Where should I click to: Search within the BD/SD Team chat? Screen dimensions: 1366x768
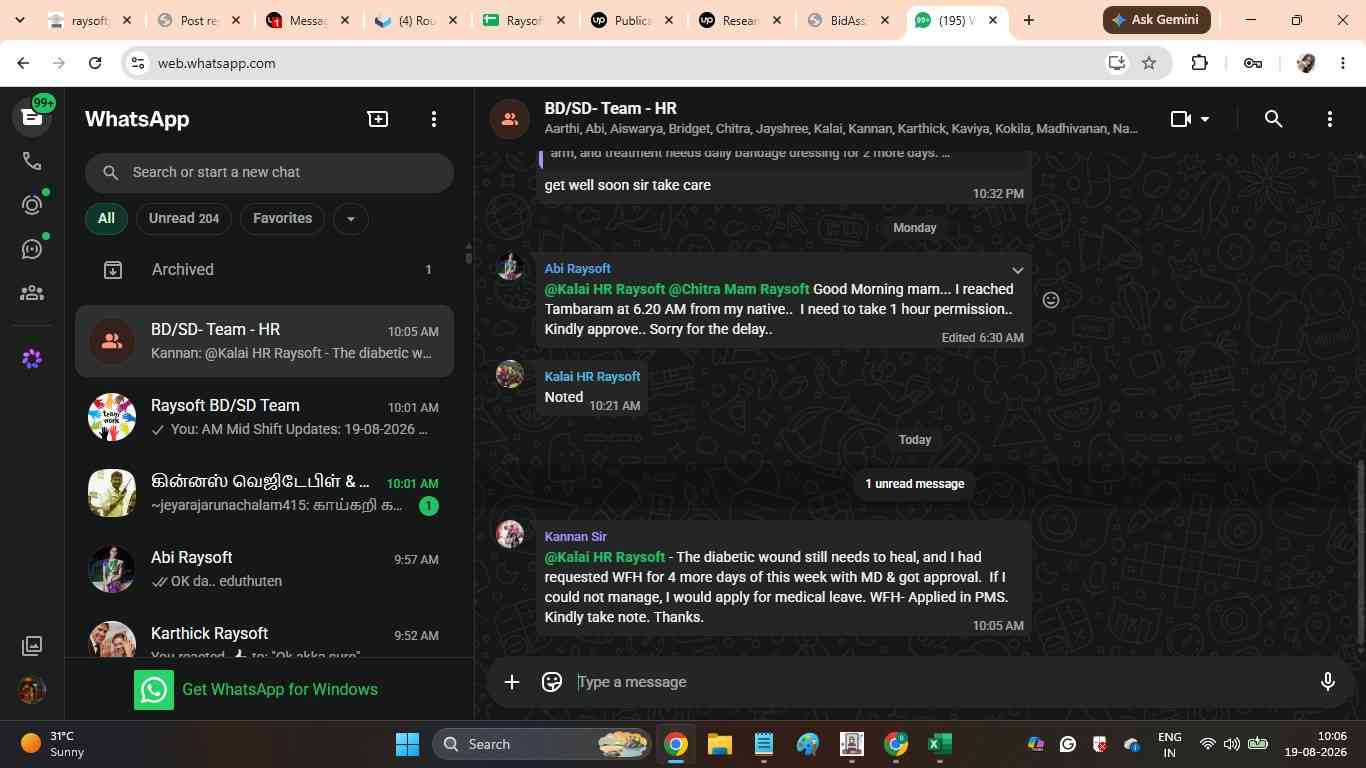(x=1273, y=119)
